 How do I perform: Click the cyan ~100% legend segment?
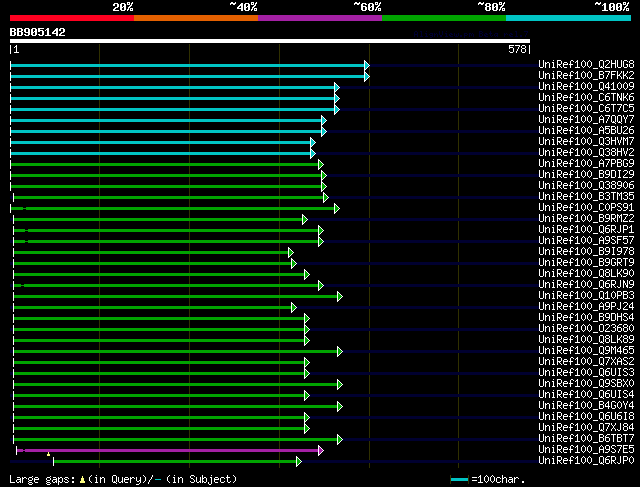[569, 18]
